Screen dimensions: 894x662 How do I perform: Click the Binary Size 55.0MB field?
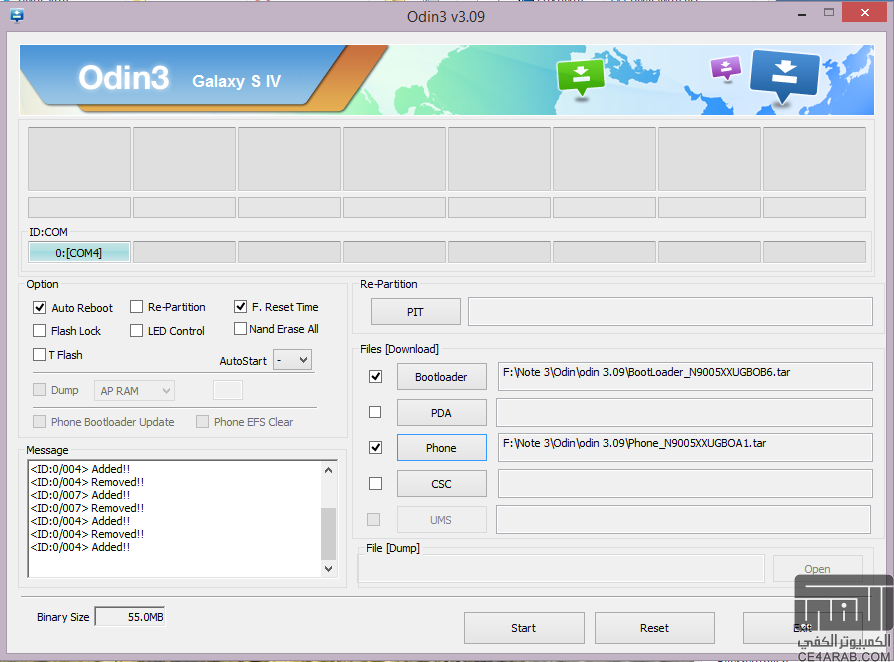131,617
